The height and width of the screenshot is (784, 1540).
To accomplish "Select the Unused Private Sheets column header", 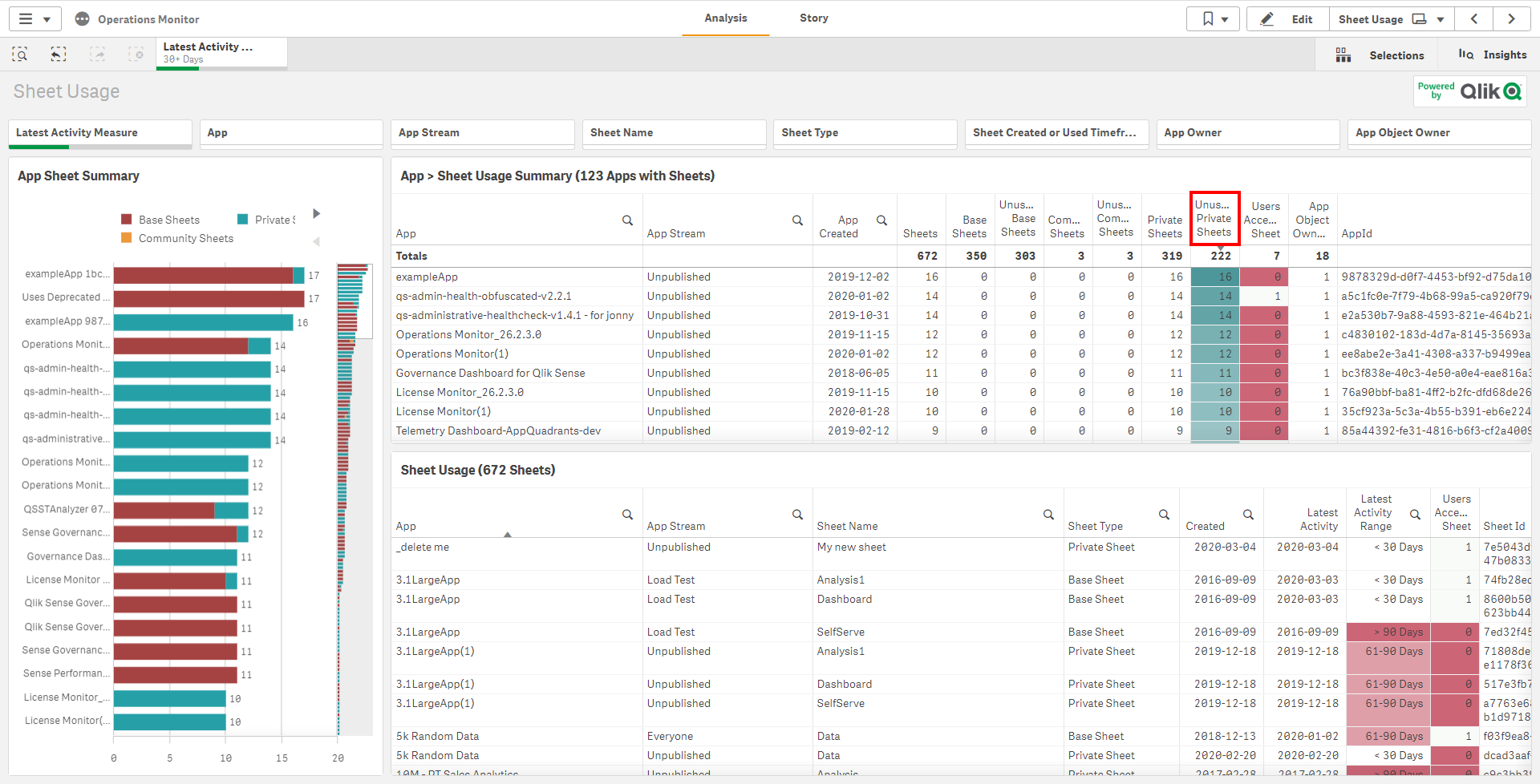I will point(1214,218).
